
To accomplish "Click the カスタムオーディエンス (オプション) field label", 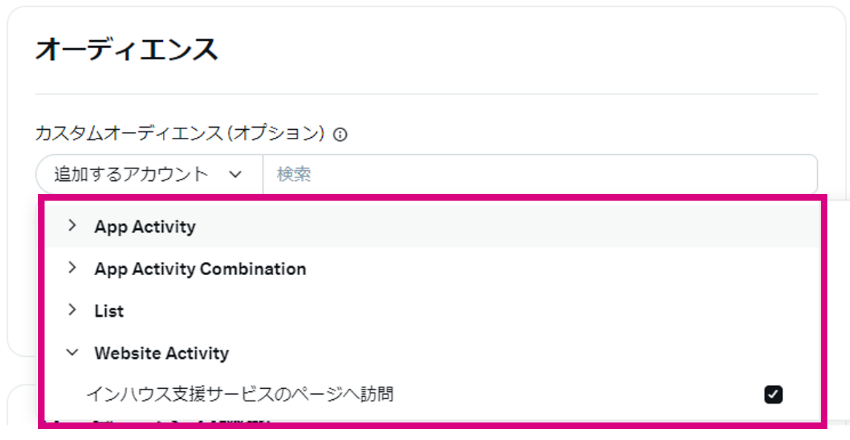I will (180, 133).
